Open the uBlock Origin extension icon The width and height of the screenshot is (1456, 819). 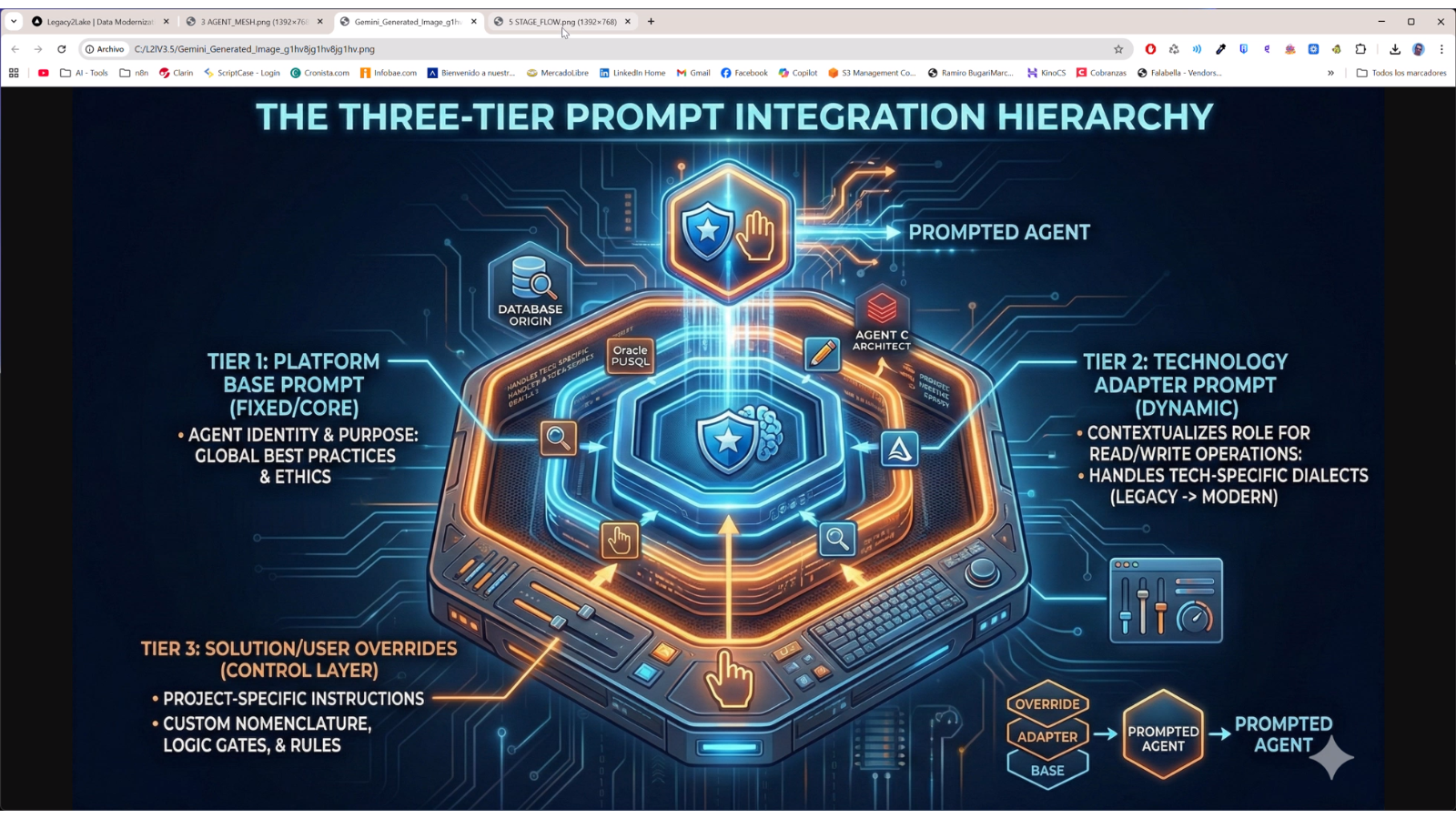(1149, 49)
